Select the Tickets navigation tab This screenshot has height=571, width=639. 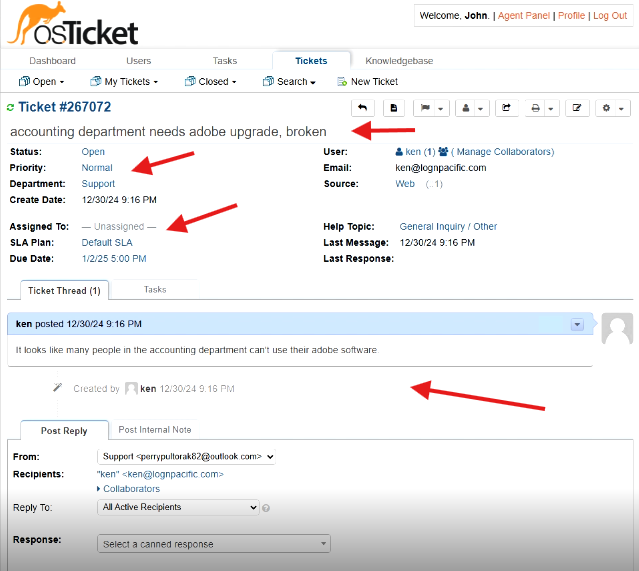coord(311,61)
